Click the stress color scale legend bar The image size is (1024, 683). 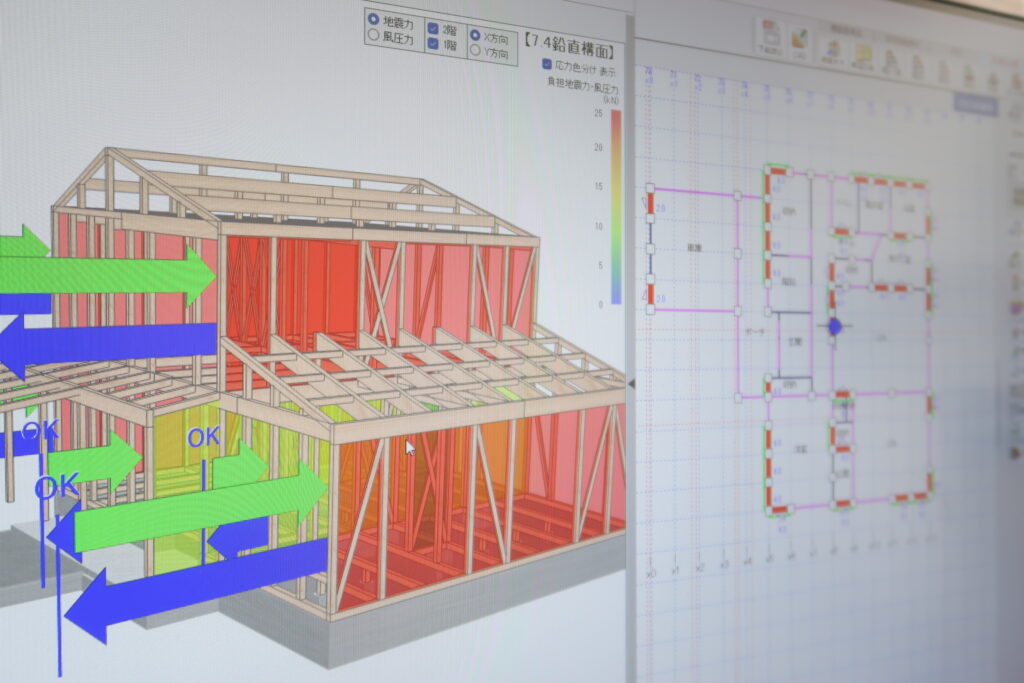pos(615,205)
